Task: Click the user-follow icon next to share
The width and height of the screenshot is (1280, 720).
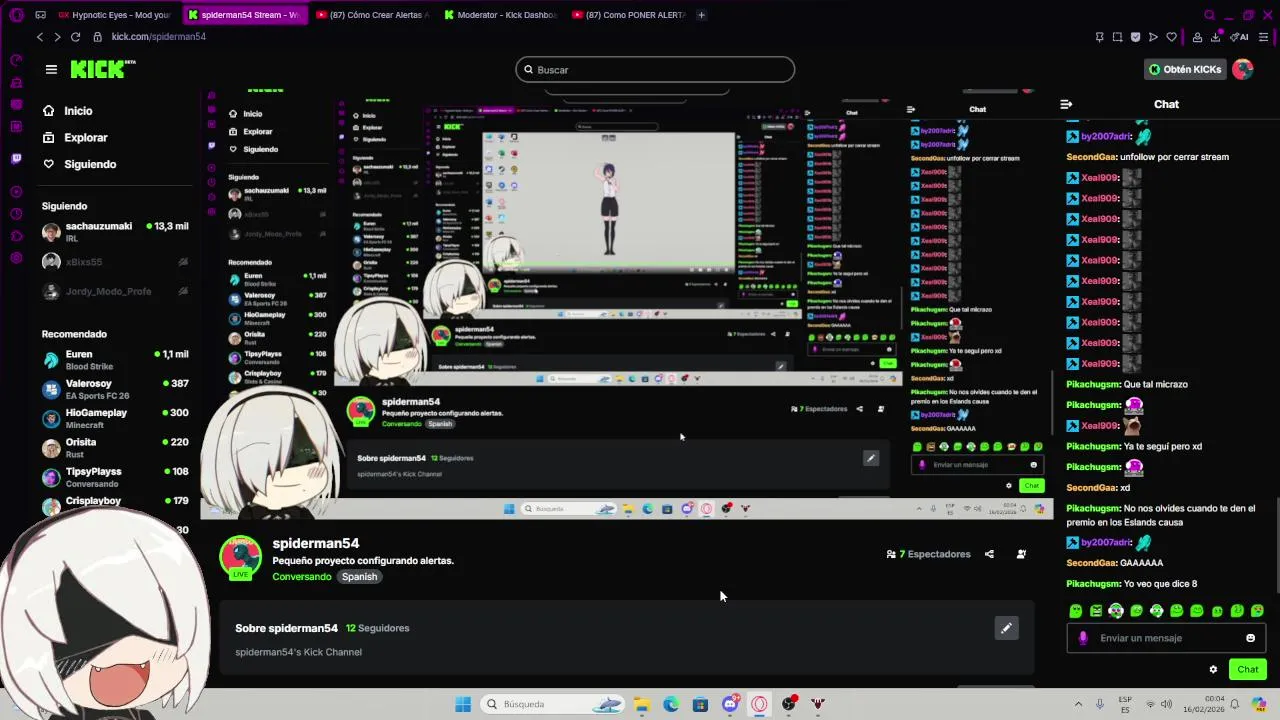Action: 1021,554
